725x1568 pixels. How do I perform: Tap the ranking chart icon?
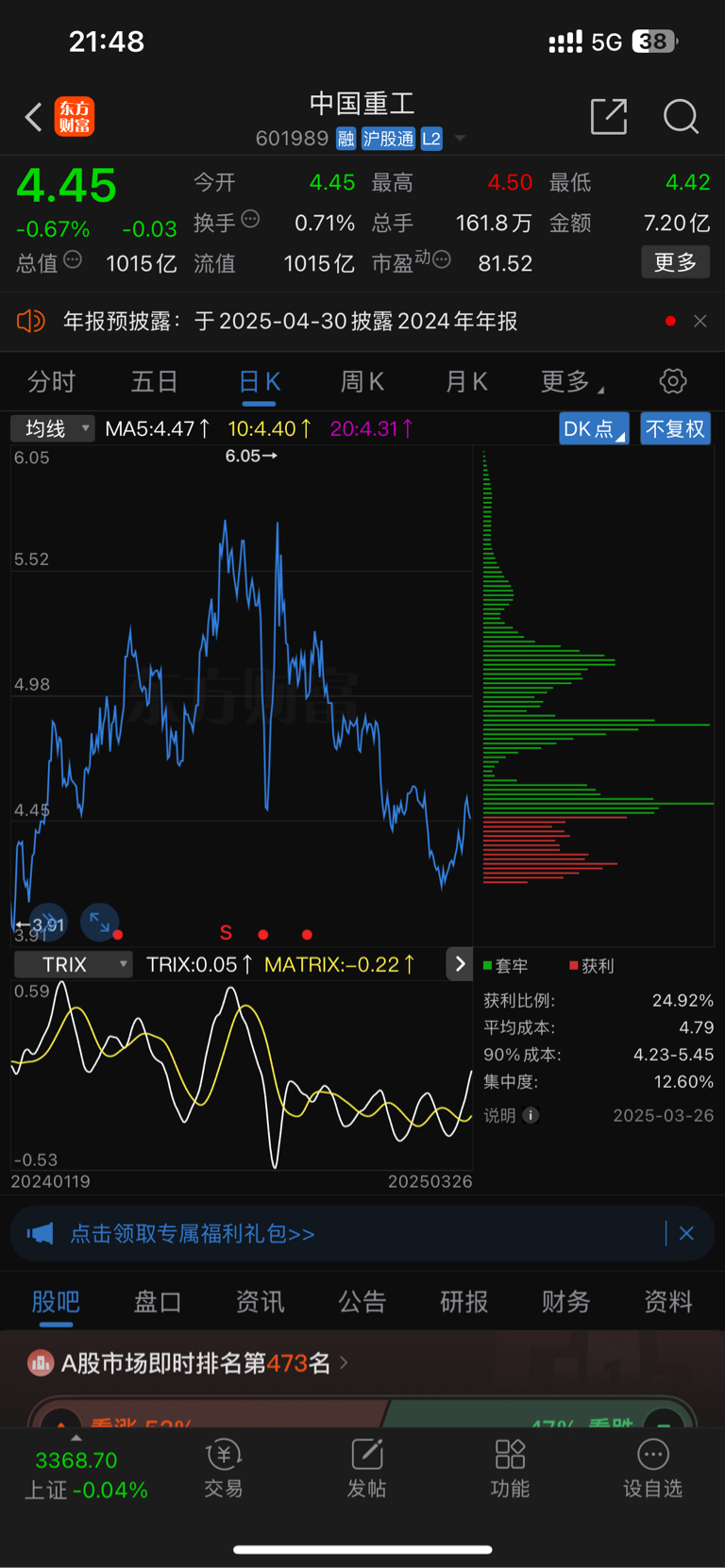click(x=41, y=1362)
